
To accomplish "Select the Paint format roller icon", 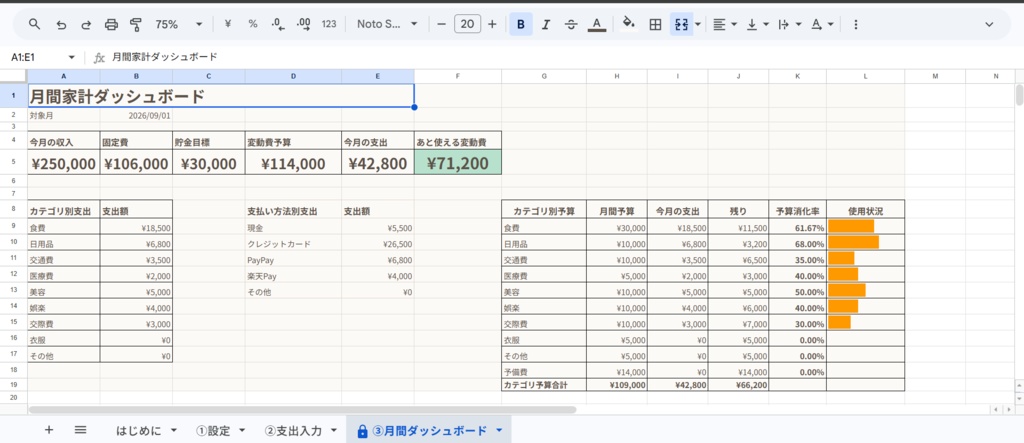I will pyautogui.click(x=136, y=24).
